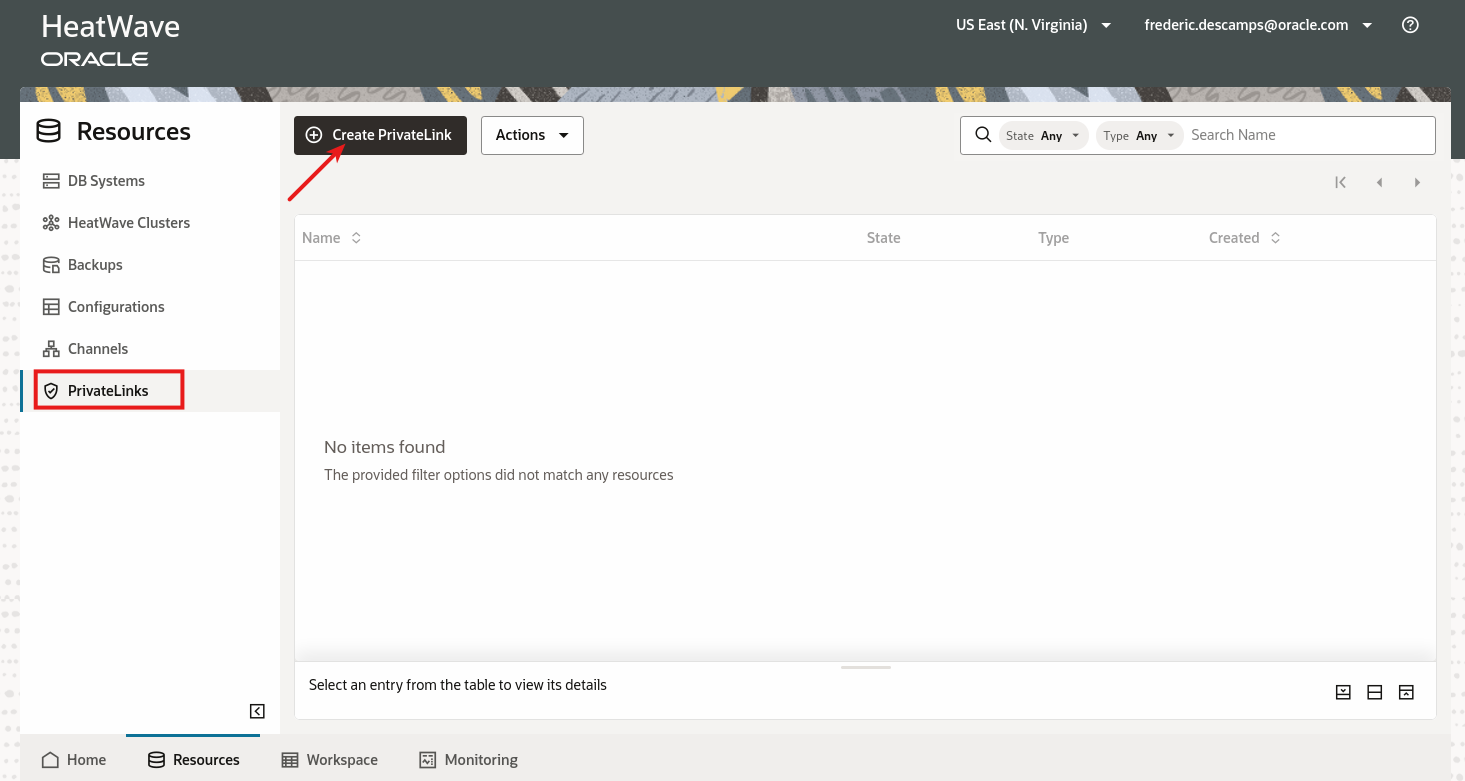Open the user account menu
The height and width of the screenshot is (781, 1465).
coord(1258,25)
